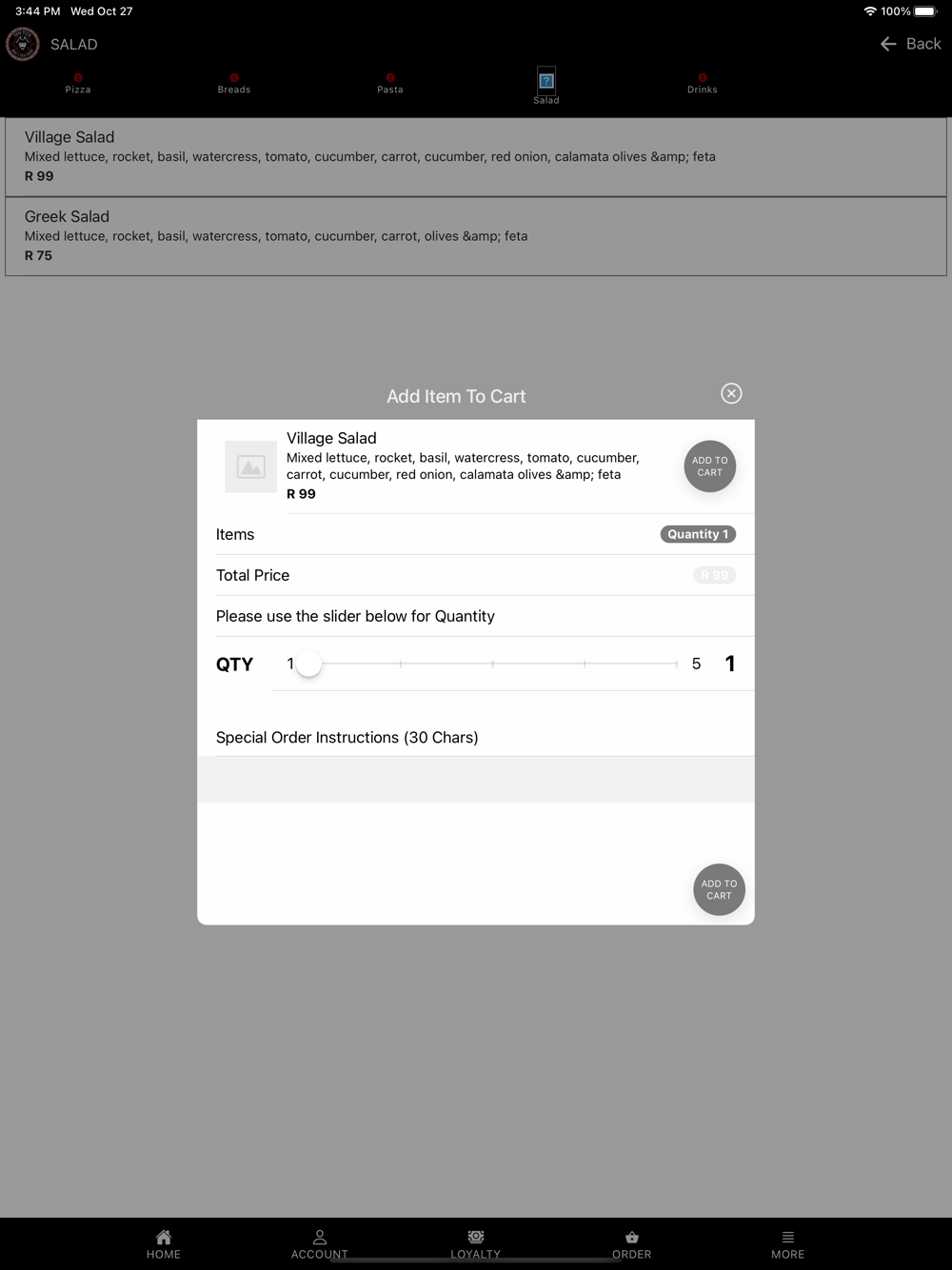Open the Account tab icon
The height and width of the screenshot is (1270, 952).
click(x=320, y=1238)
